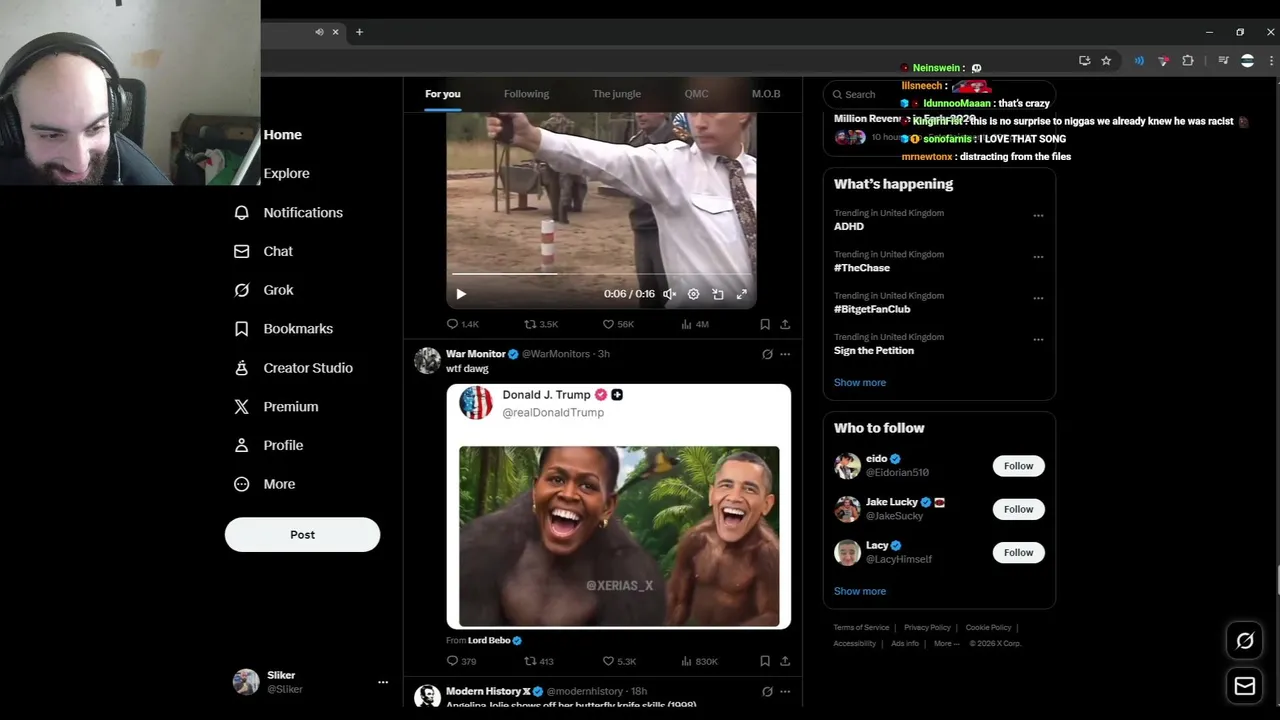Open Profile in the sidebar
The width and height of the screenshot is (1280, 720).
tap(268, 445)
